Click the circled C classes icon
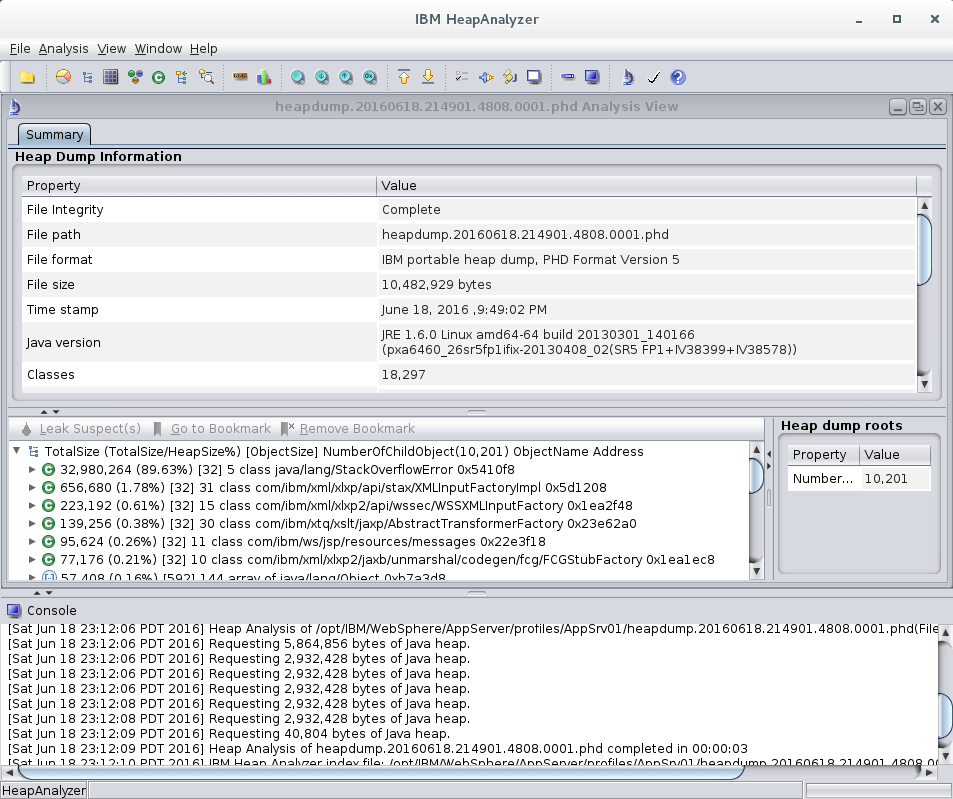The image size is (953, 799). coord(157,77)
